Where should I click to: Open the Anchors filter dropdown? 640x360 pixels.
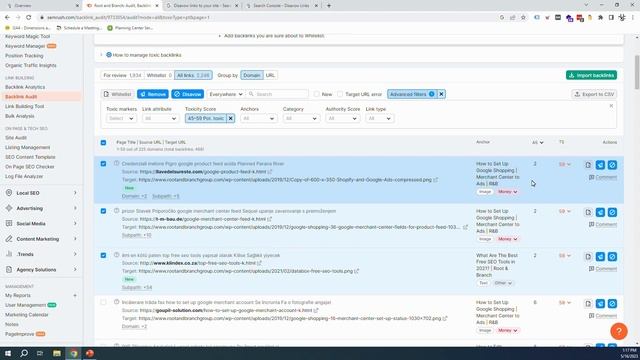(258, 118)
